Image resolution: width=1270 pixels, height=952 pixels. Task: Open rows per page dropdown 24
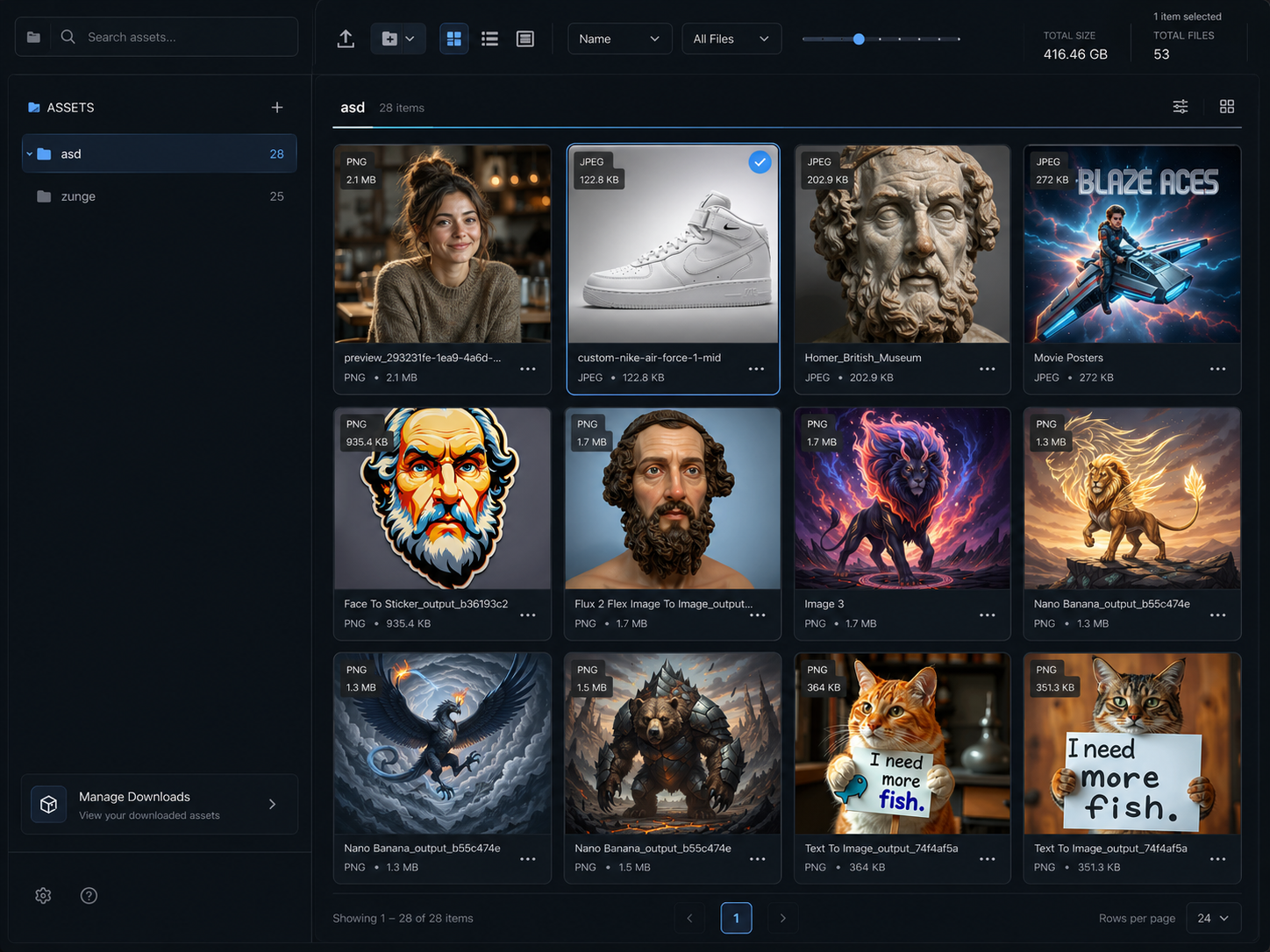tap(1214, 918)
